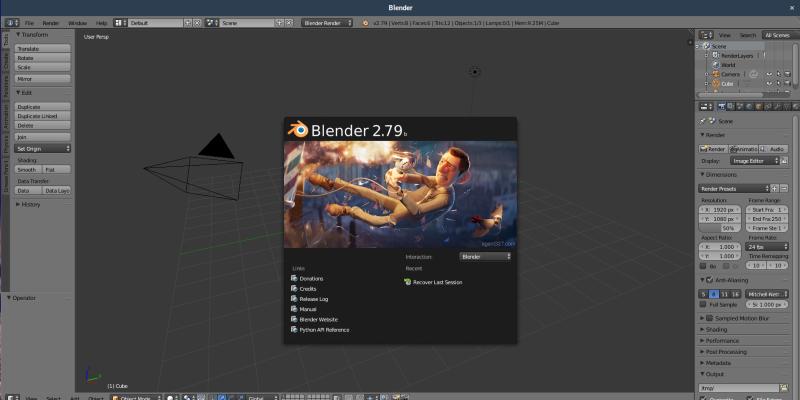Viewport: 800px width, 400px height.
Task: Click the resolution percentage slider
Action: click(x=722, y=228)
